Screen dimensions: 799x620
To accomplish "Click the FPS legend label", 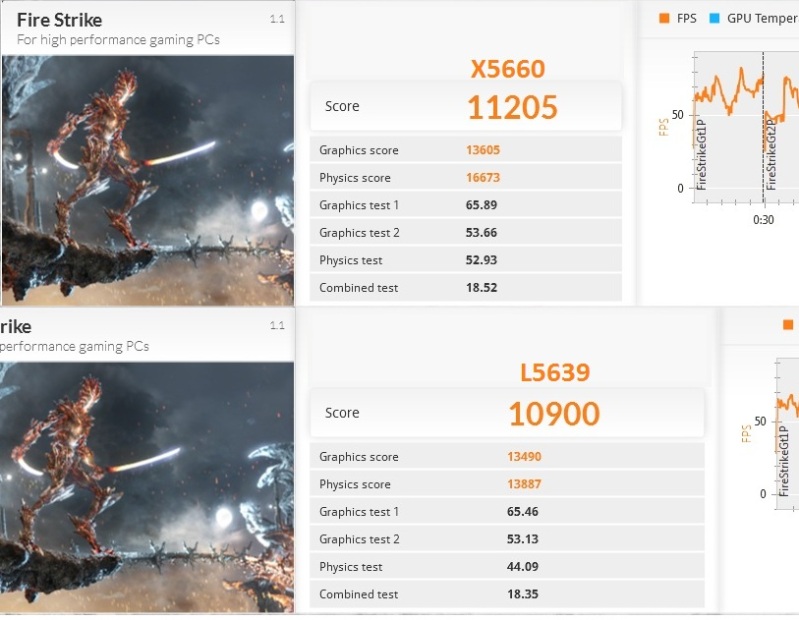I will click(x=686, y=18).
